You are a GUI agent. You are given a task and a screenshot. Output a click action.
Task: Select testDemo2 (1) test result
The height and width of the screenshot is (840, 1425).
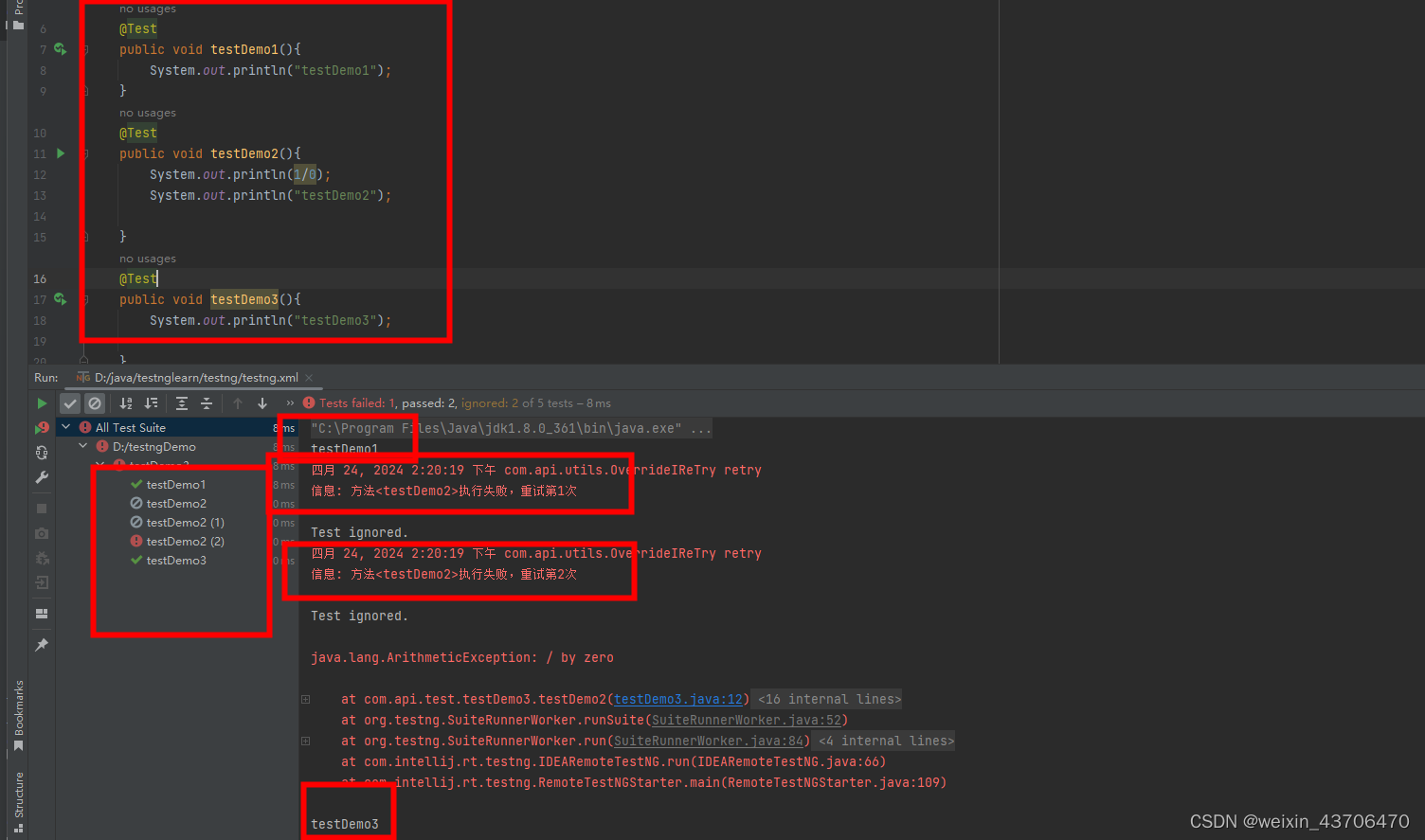pos(185,522)
